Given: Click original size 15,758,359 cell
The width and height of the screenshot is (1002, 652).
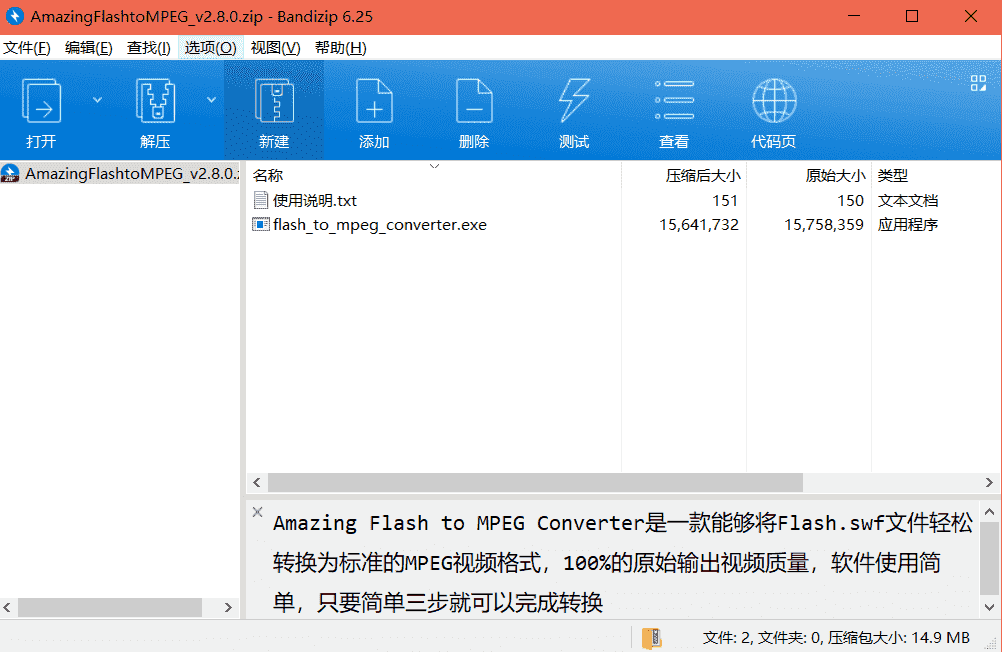Looking at the screenshot, I should (x=824, y=225).
